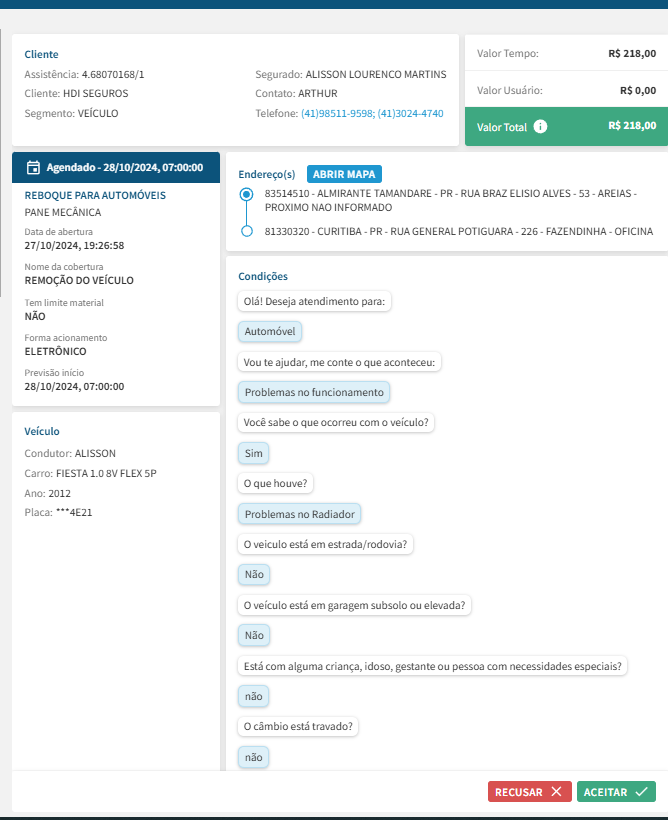Click the info icon next to Valor Total

540,126
